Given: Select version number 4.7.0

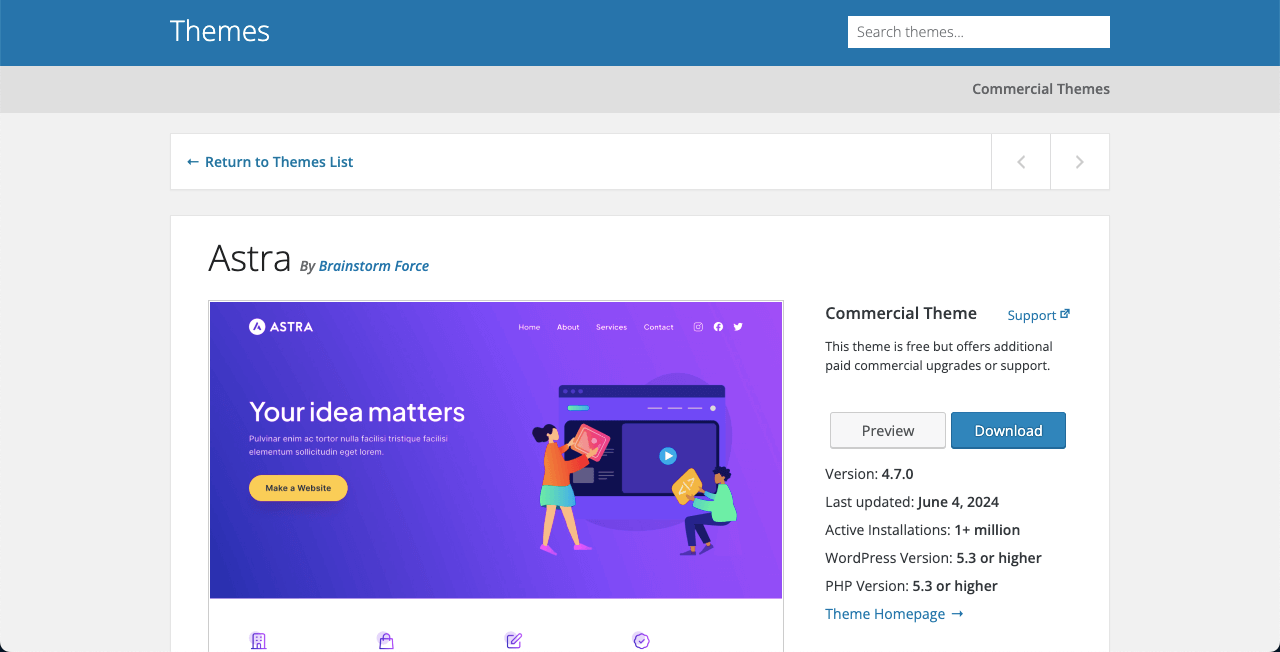Looking at the screenshot, I should click(897, 474).
